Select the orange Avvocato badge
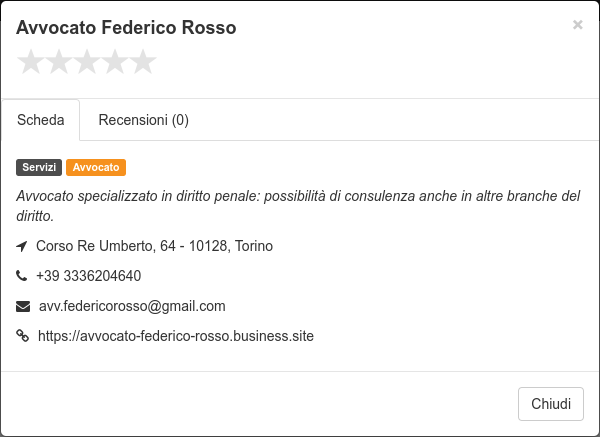 tap(96, 167)
